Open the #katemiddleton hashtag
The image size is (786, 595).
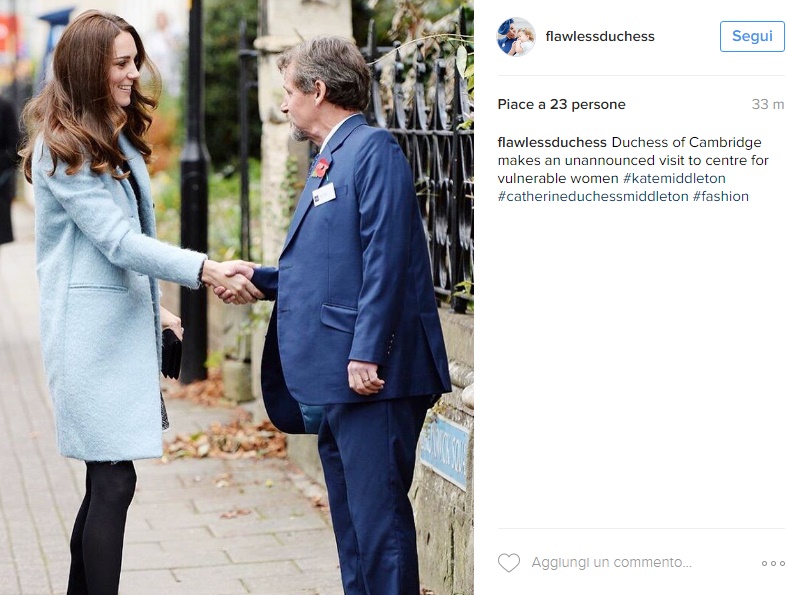tap(674, 178)
